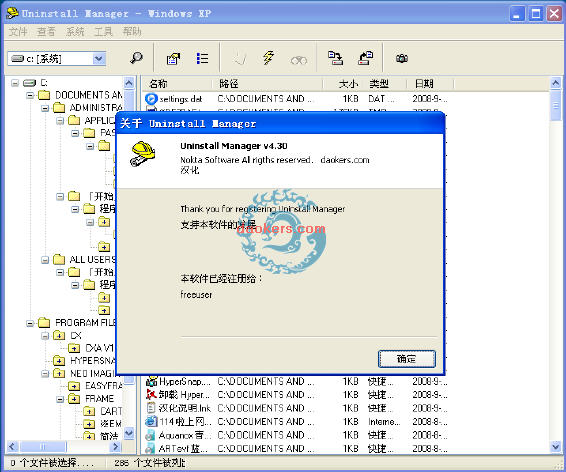
Task: Click the folder icon of EASYFRA node
Action: click(74, 386)
